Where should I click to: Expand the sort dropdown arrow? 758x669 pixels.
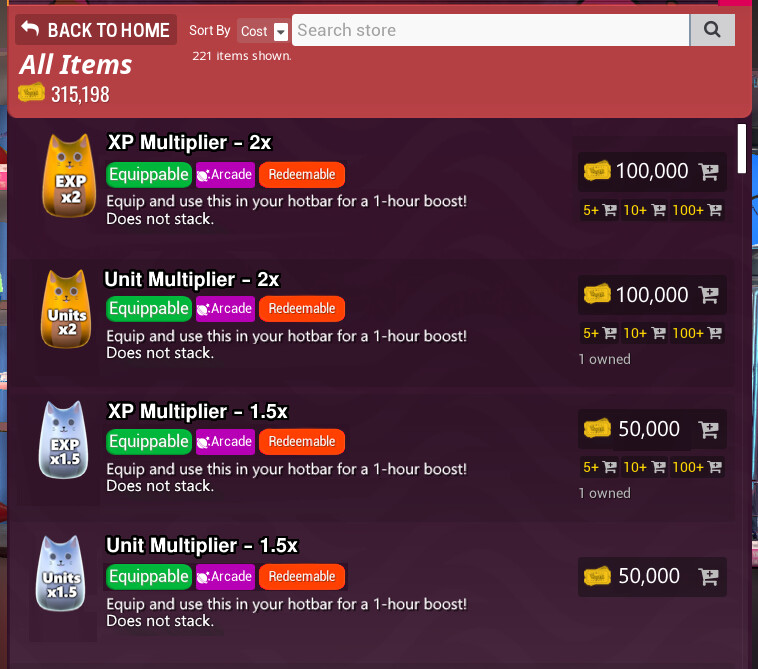[281, 32]
